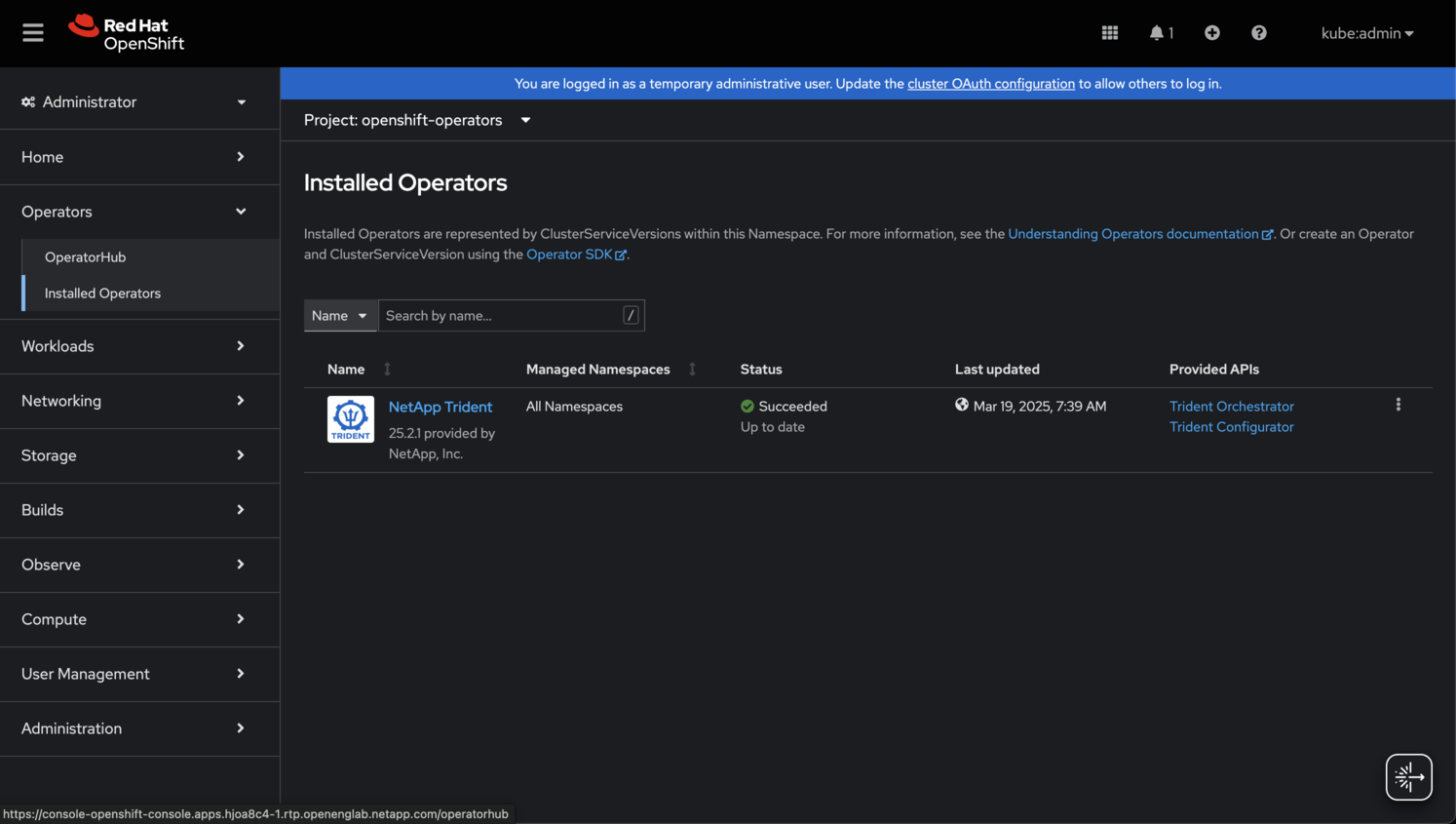This screenshot has height=824, width=1456.
Task: Open the Trident Configurator API link
Action: coord(1232,427)
